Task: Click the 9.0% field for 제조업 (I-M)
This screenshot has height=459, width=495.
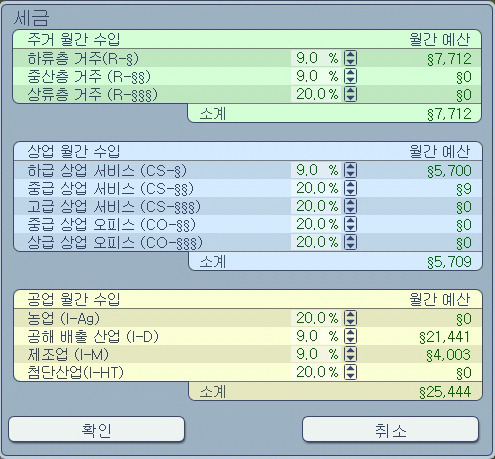Action: 317,354
